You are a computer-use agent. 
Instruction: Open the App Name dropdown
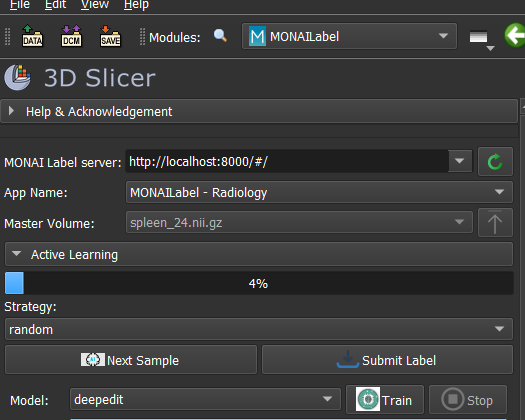(319, 192)
